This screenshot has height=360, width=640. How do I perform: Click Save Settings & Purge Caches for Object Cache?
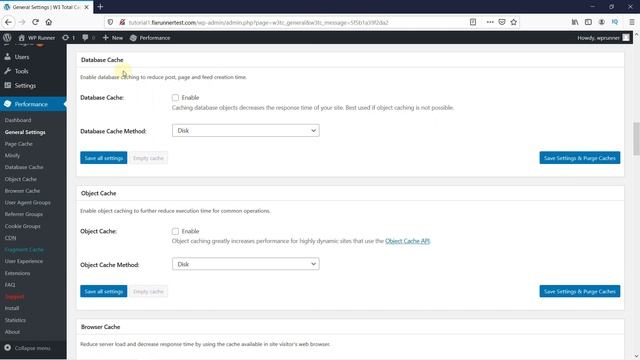click(580, 291)
